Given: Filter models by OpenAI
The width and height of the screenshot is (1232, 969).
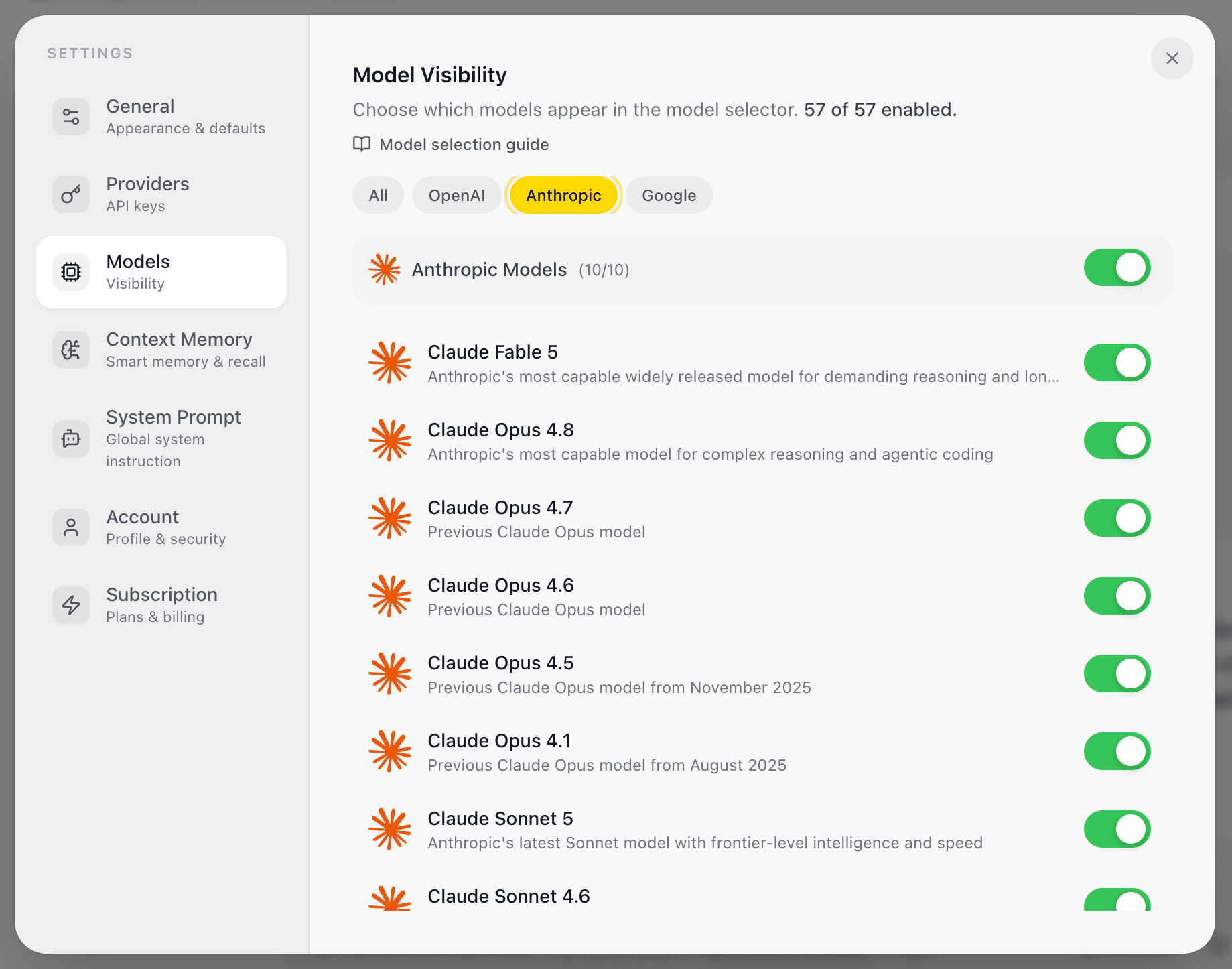Looking at the screenshot, I should (457, 195).
